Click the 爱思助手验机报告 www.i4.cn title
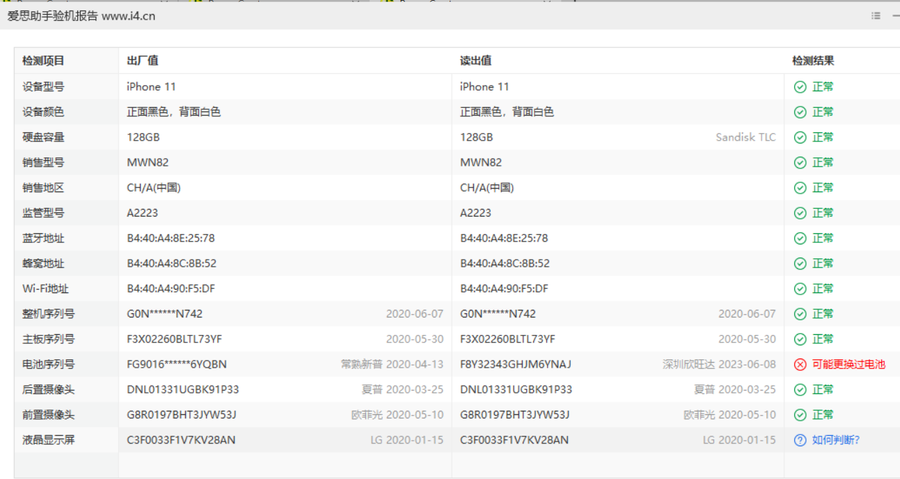900x479 pixels. (x=81, y=16)
